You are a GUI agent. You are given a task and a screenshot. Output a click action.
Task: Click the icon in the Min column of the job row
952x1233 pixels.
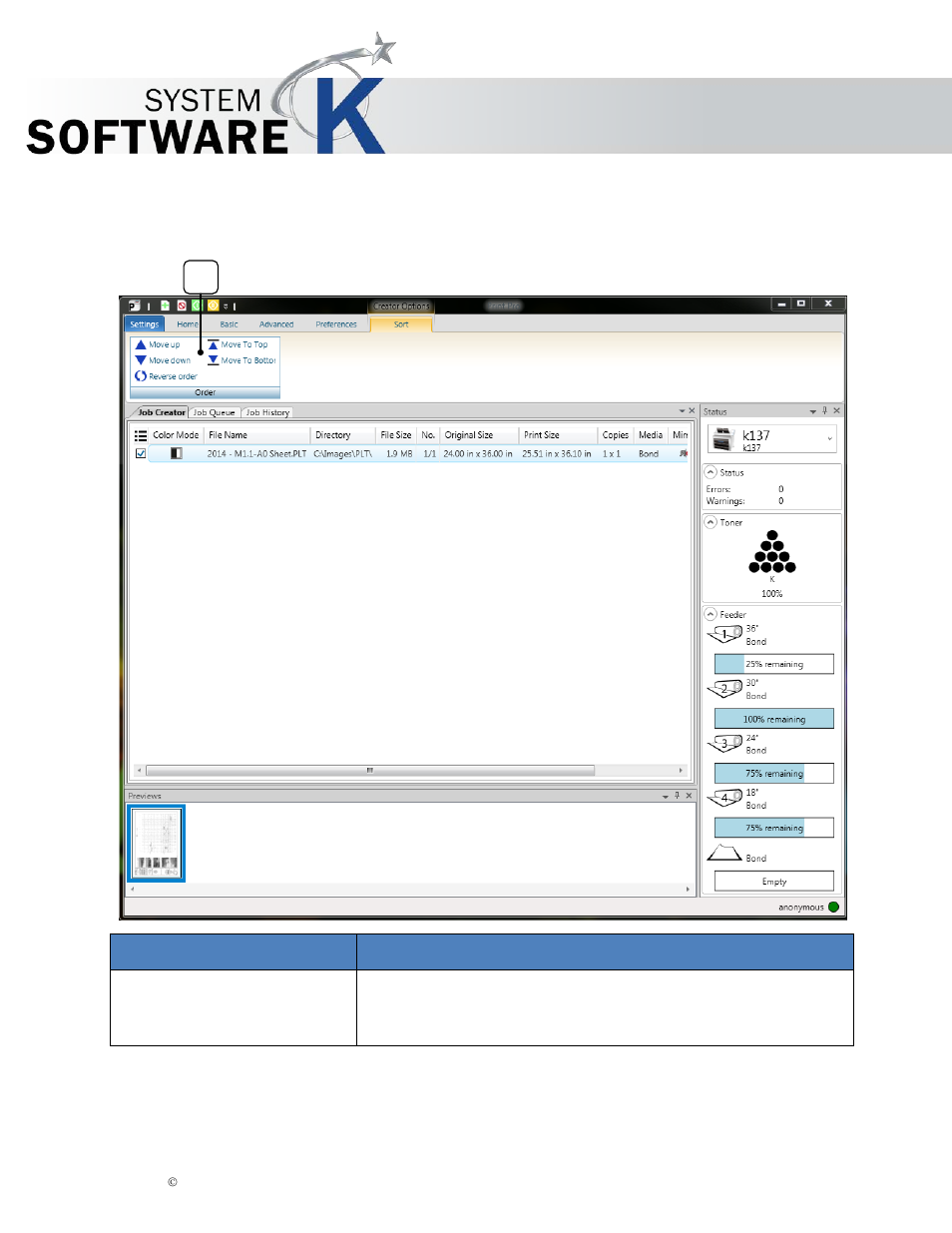pos(684,453)
